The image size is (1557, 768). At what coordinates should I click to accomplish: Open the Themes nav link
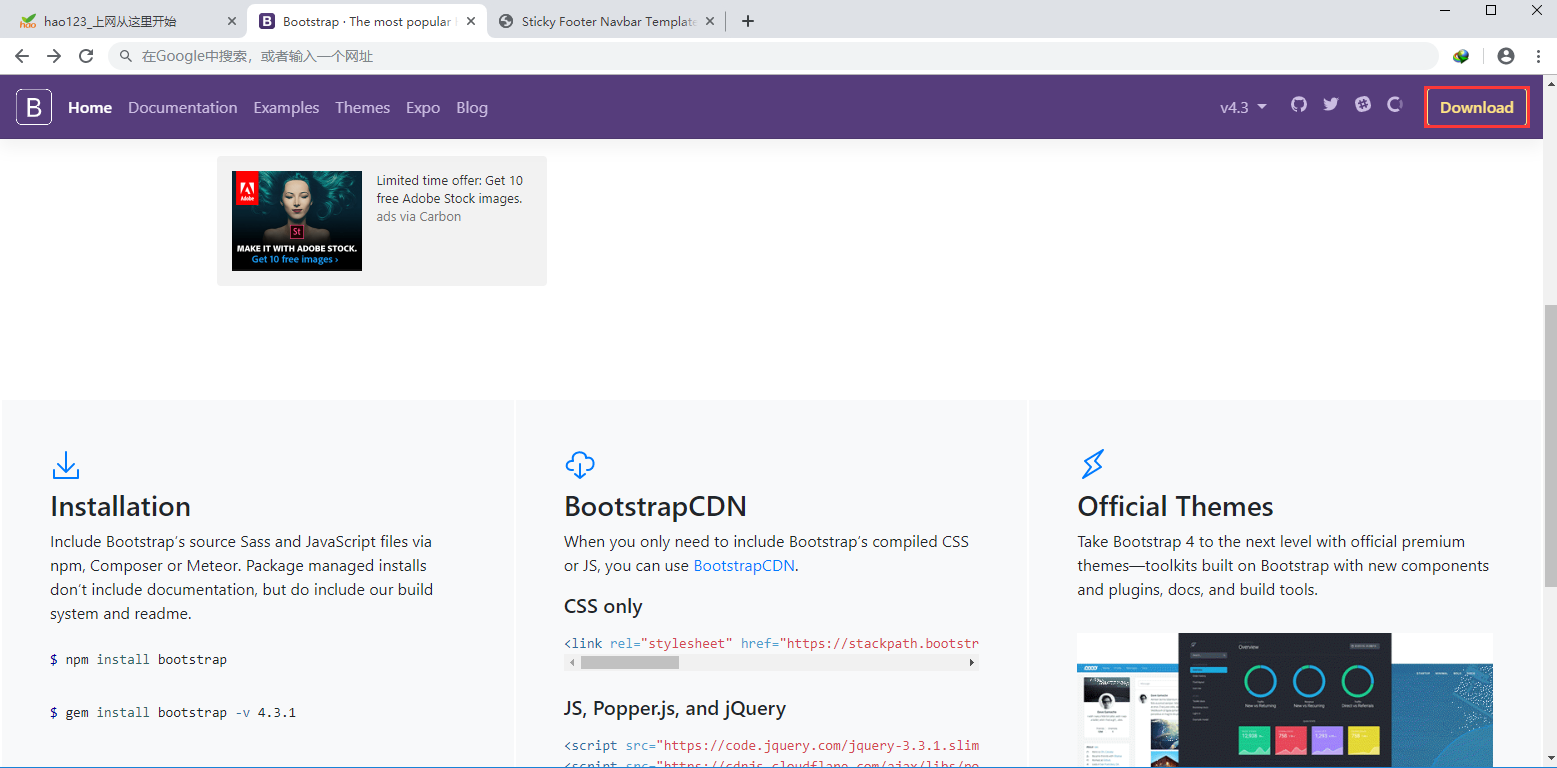click(x=362, y=107)
